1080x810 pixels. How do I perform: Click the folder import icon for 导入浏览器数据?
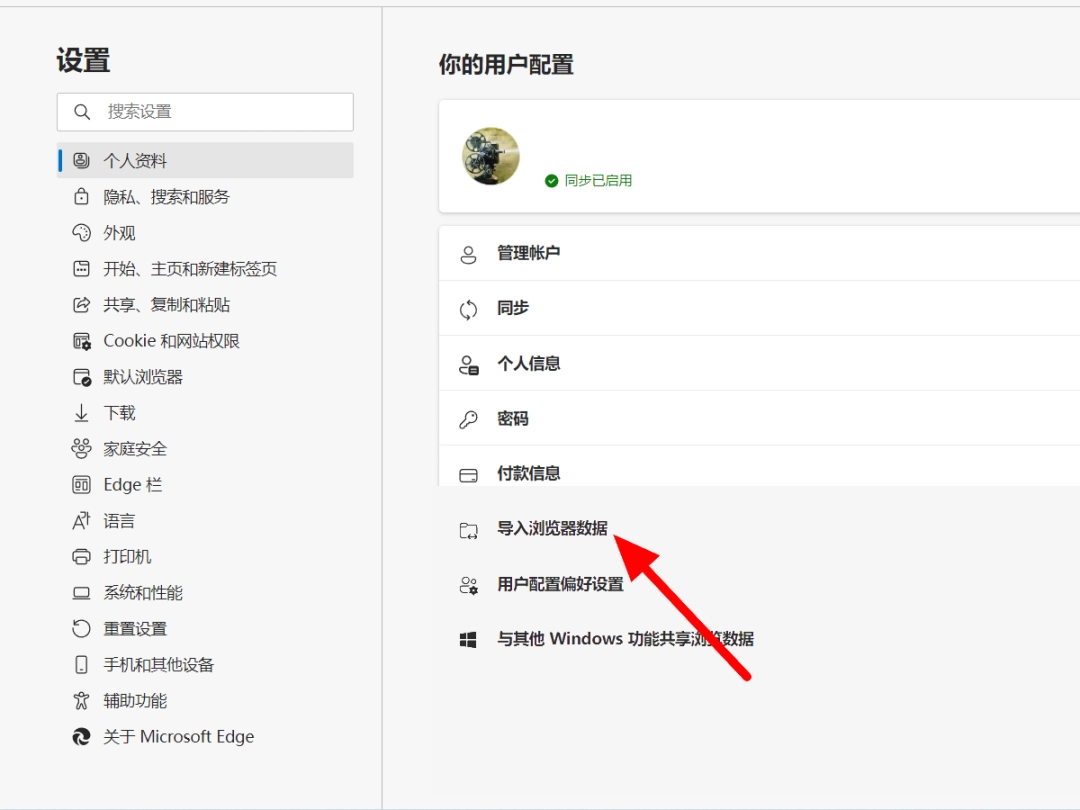tap(468, 530)
